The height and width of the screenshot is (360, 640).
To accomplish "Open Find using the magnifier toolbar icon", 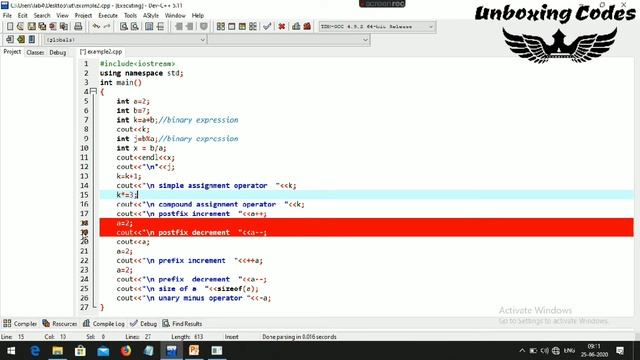I will [x=124, y=27].
